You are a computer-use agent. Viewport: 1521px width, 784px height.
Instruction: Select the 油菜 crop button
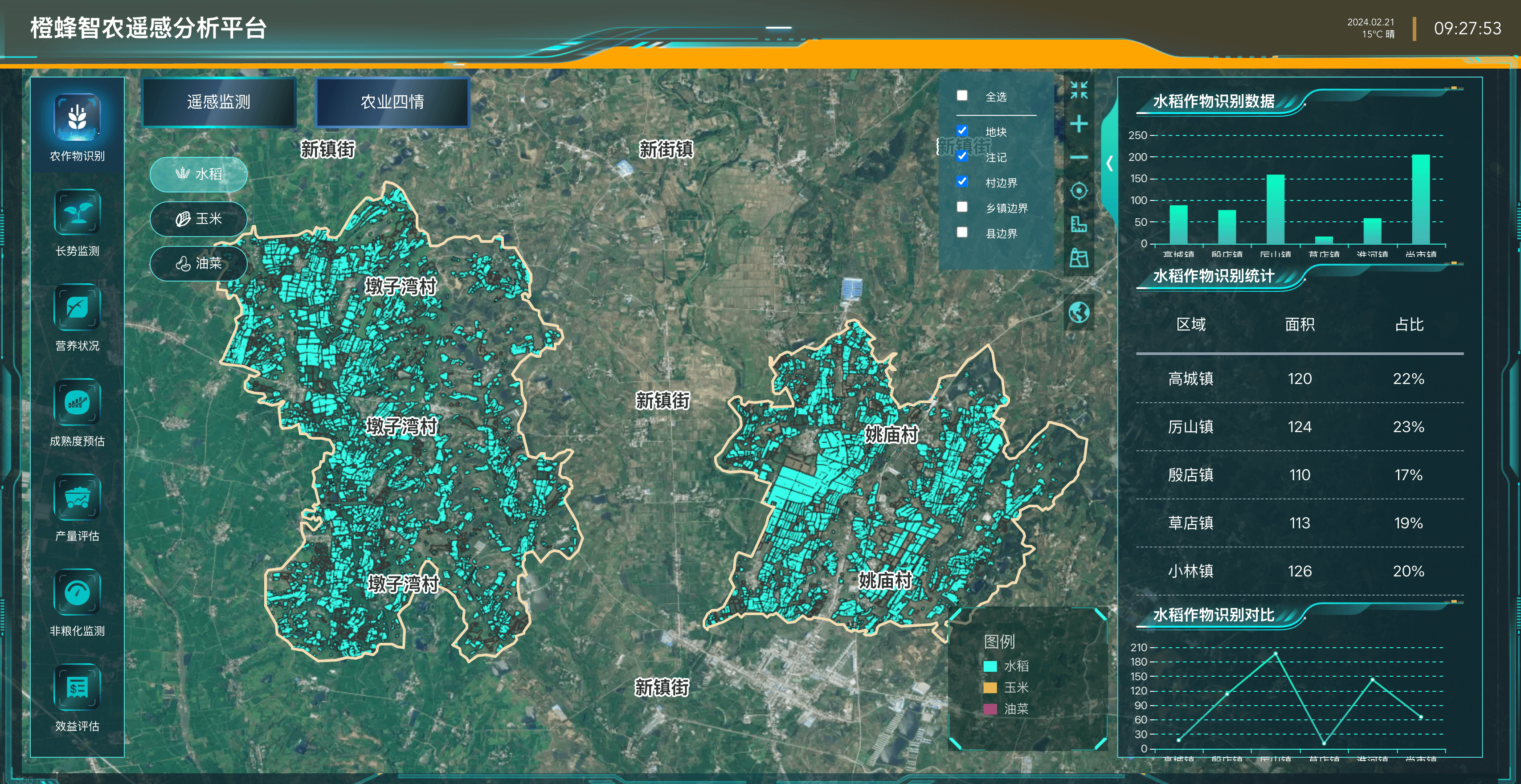(198, 263)
